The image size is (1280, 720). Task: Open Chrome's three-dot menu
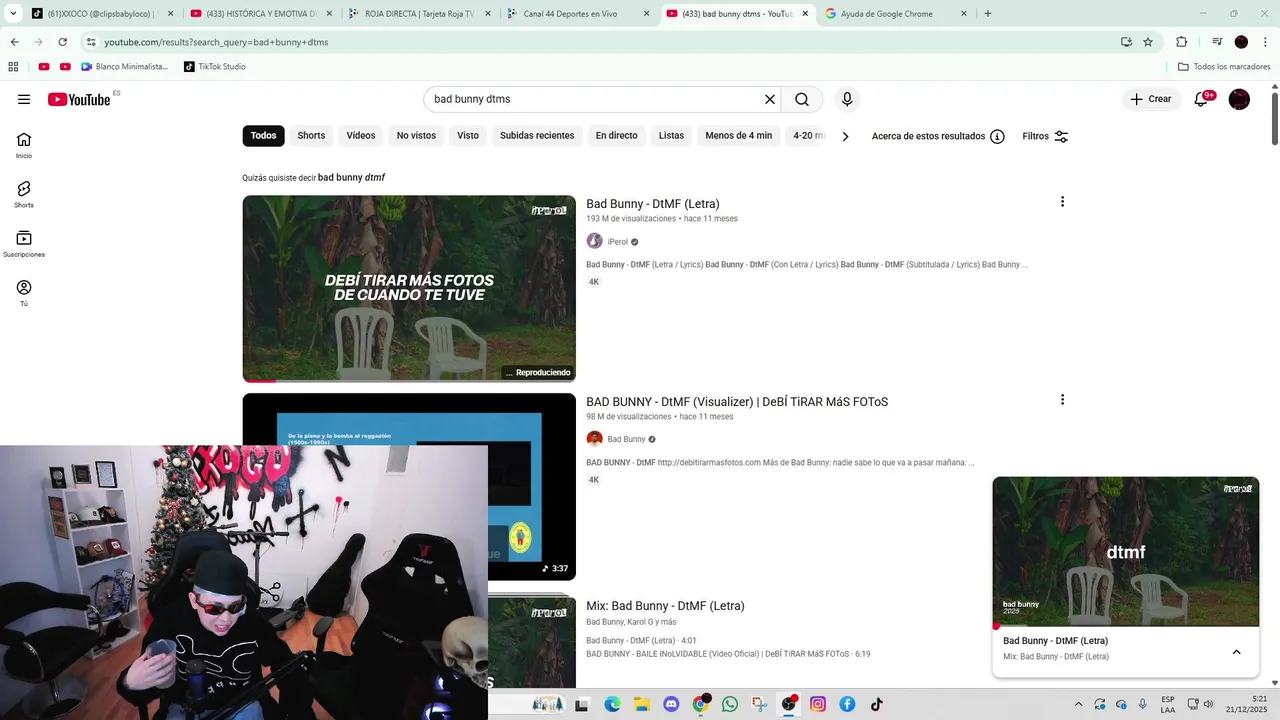(x=1264, y=42)
